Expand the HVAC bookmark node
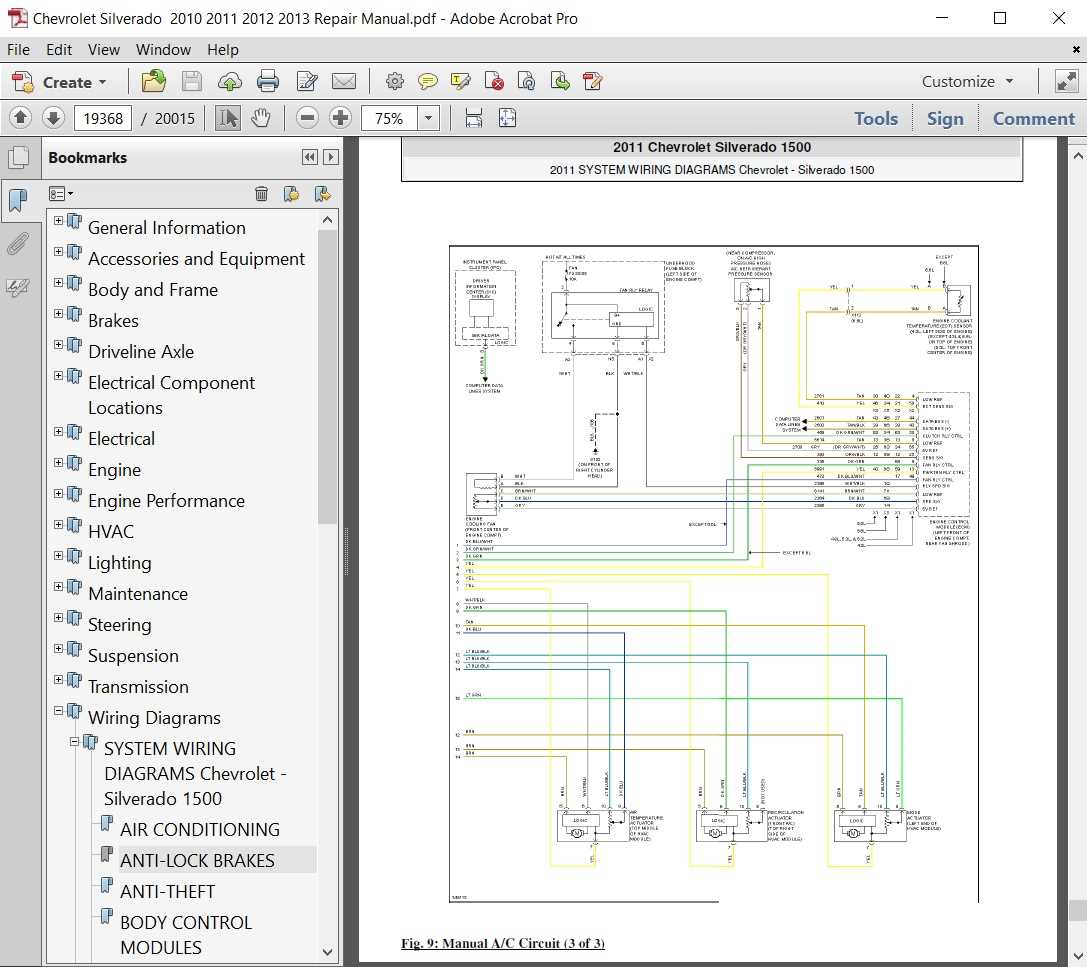1087x967 pixels. pyautogui.click(x=58, y=525)
